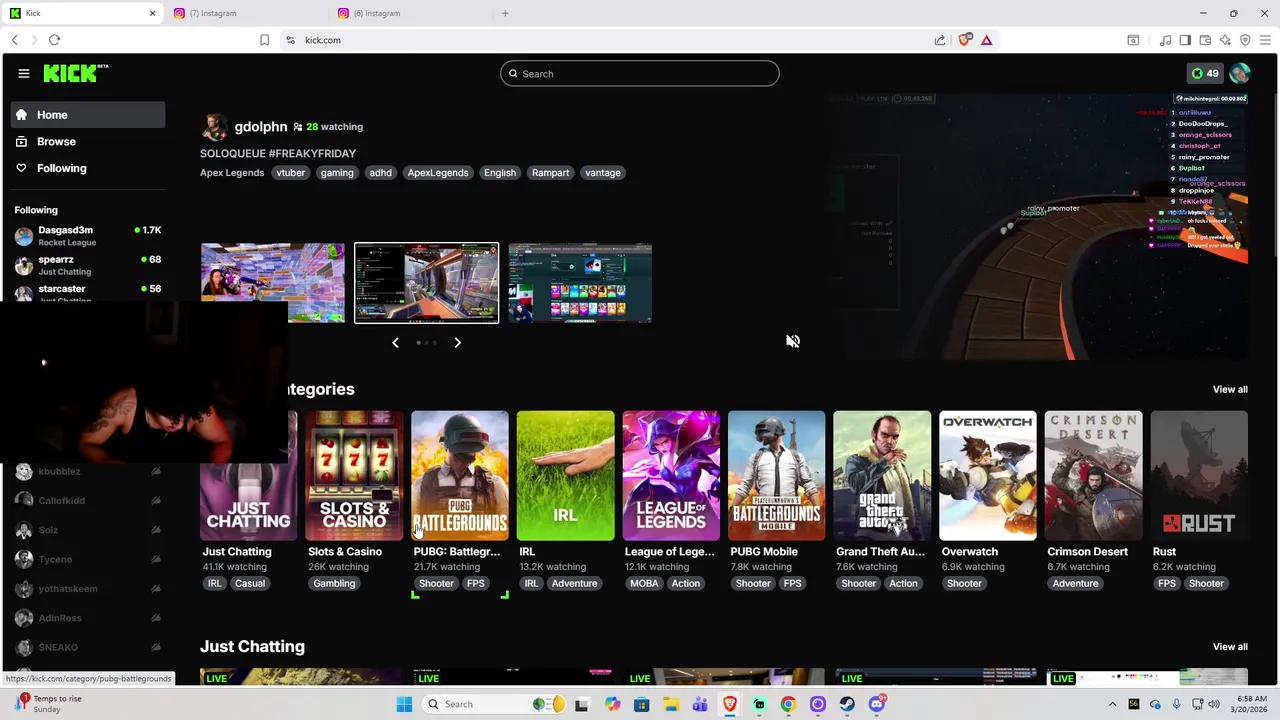Open the Crimson Desert category card
Viewport: 1280px width, 720px height.
coord(1094,476)
